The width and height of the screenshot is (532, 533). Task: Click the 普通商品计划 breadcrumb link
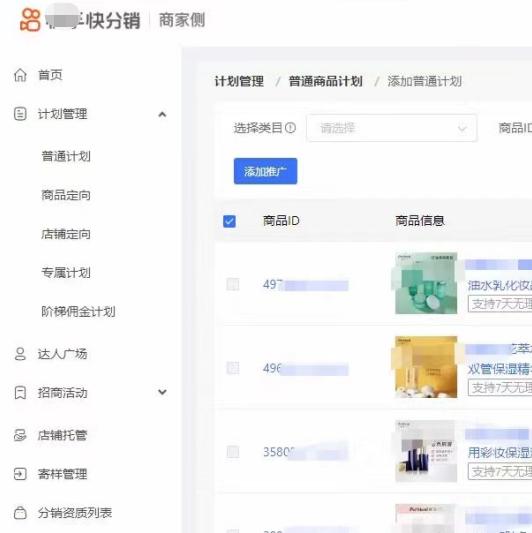click(x=326, y=81)
